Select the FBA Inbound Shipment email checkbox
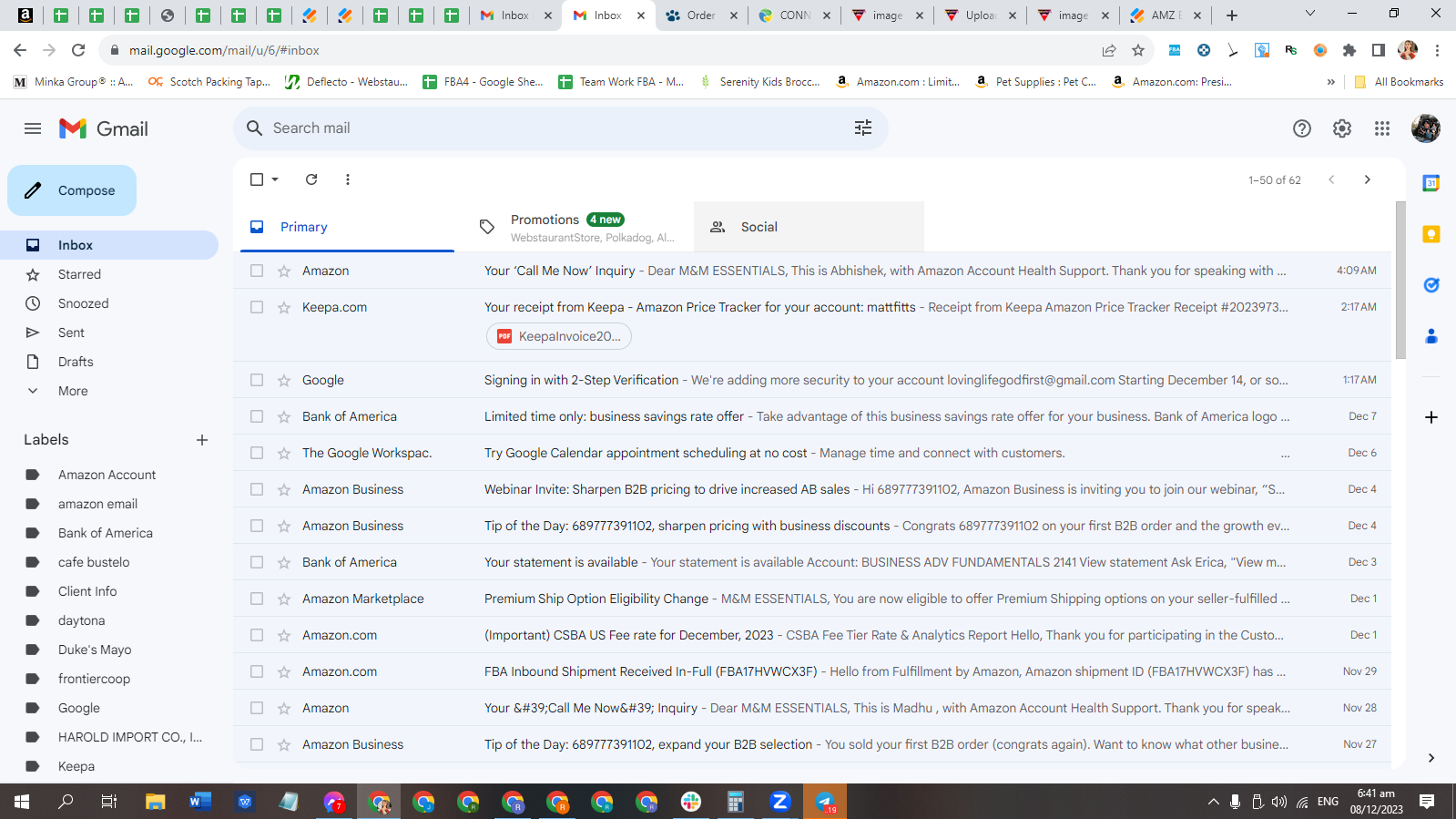The width and height of the screenshot is (1456, 819). [x=257, y=671]
